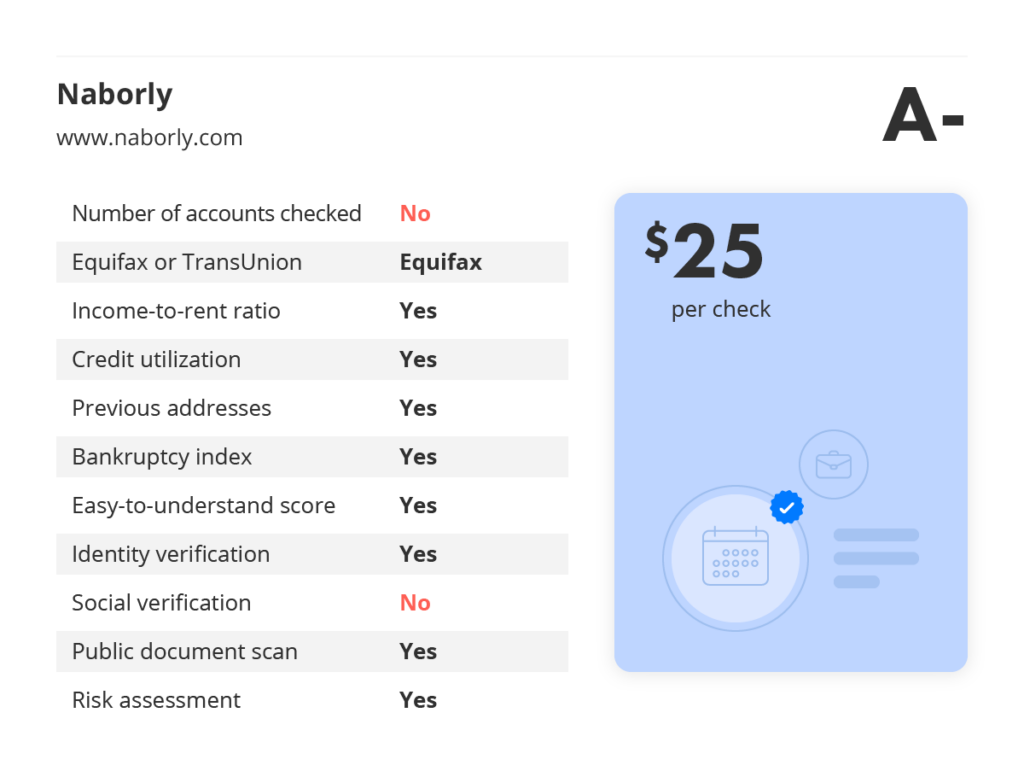Click the A- grade rating

(923, 116)
